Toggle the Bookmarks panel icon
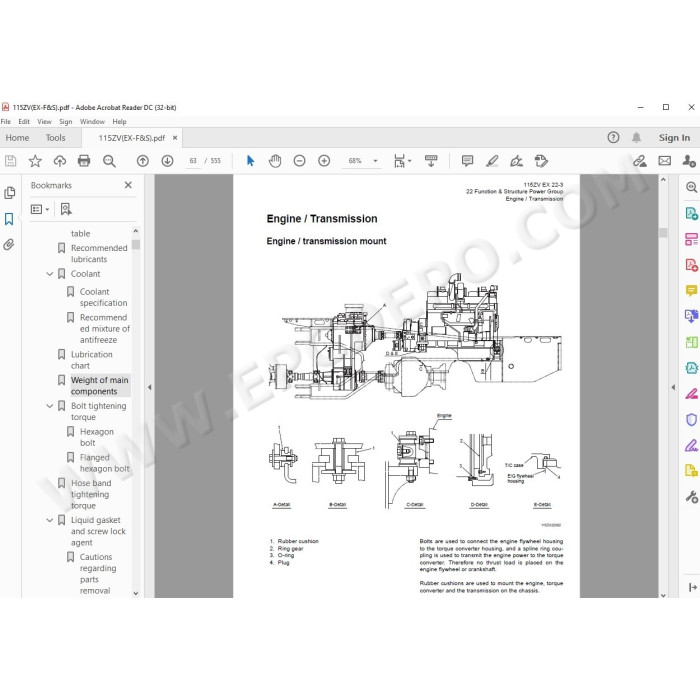The width and height of the screenshot is (700, 700). coord(9,219)
